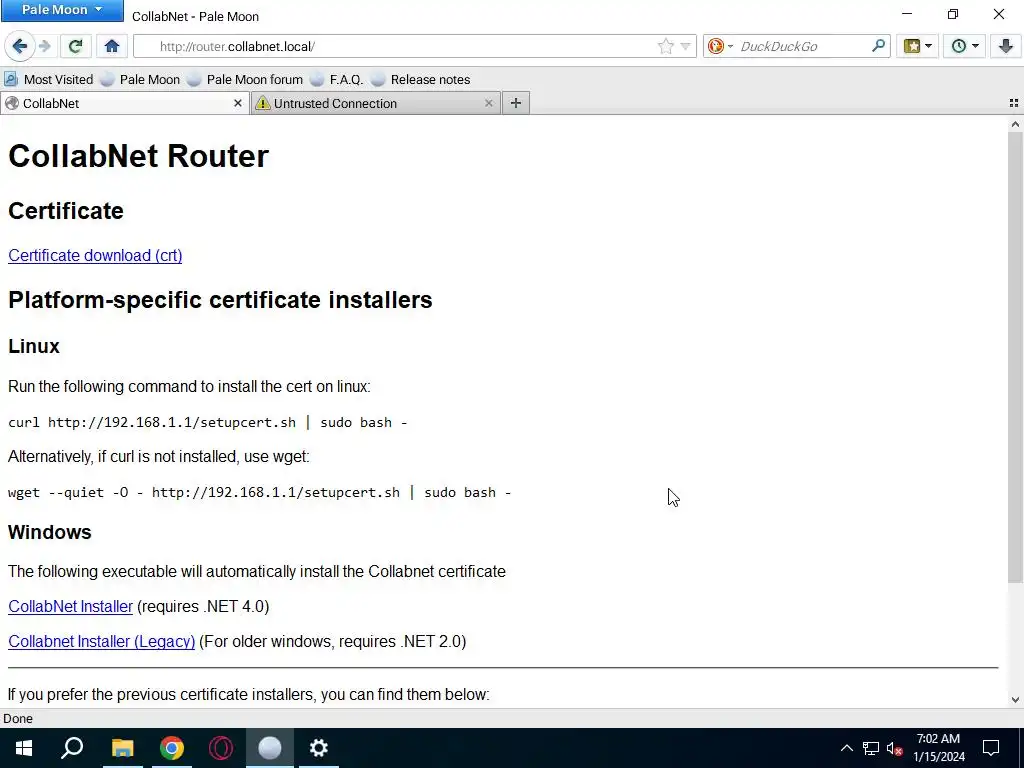Open the Bookmarks menu button
This screenshot has height=768, width=1024.
pyautogui.click(x=918, y=46)
